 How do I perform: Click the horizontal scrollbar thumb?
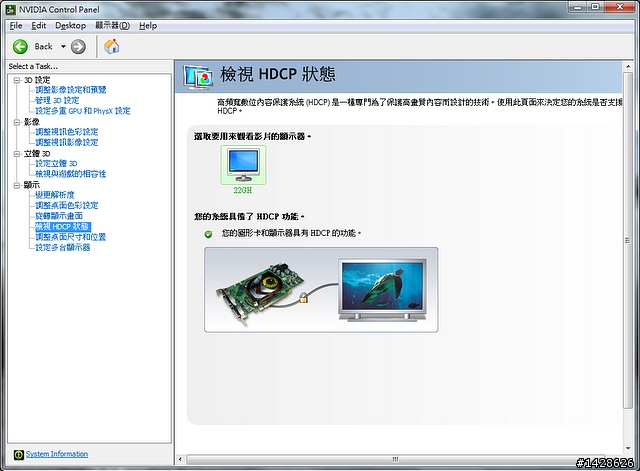click(x=395, y=460)
